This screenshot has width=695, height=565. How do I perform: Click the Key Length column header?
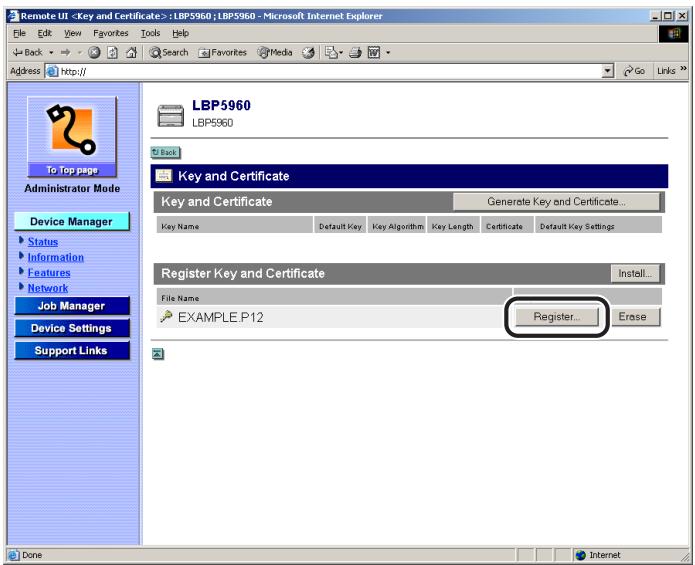pyautogui.click(x=453, y=226)
